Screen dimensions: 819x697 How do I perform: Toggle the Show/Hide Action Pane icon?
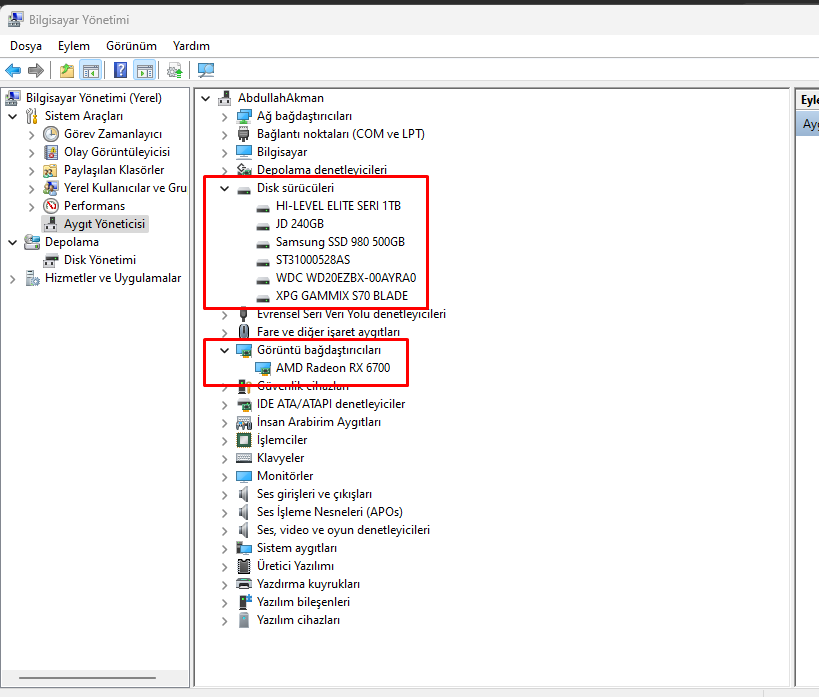click(x=145, y=70)
